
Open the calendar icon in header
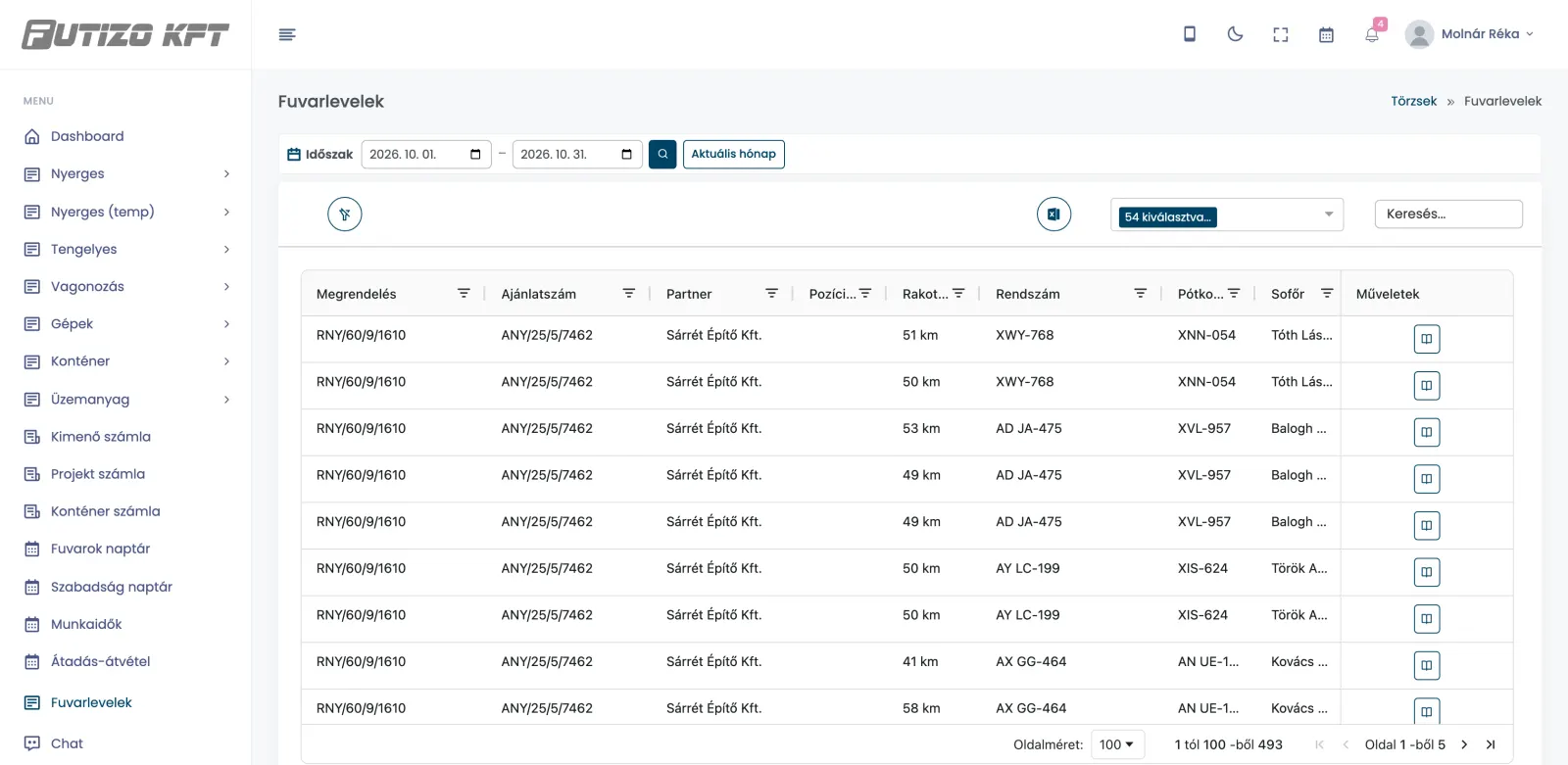coord(1326,34)
